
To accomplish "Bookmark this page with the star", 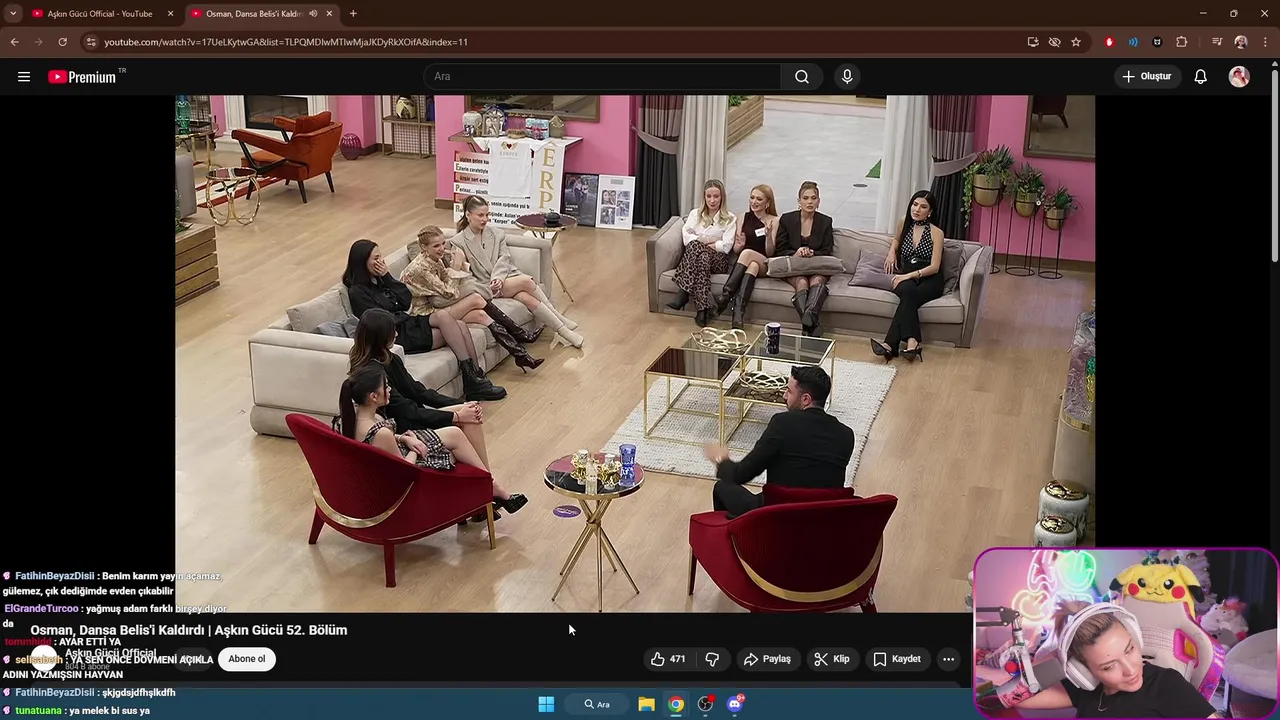I will click(1076, 42).
